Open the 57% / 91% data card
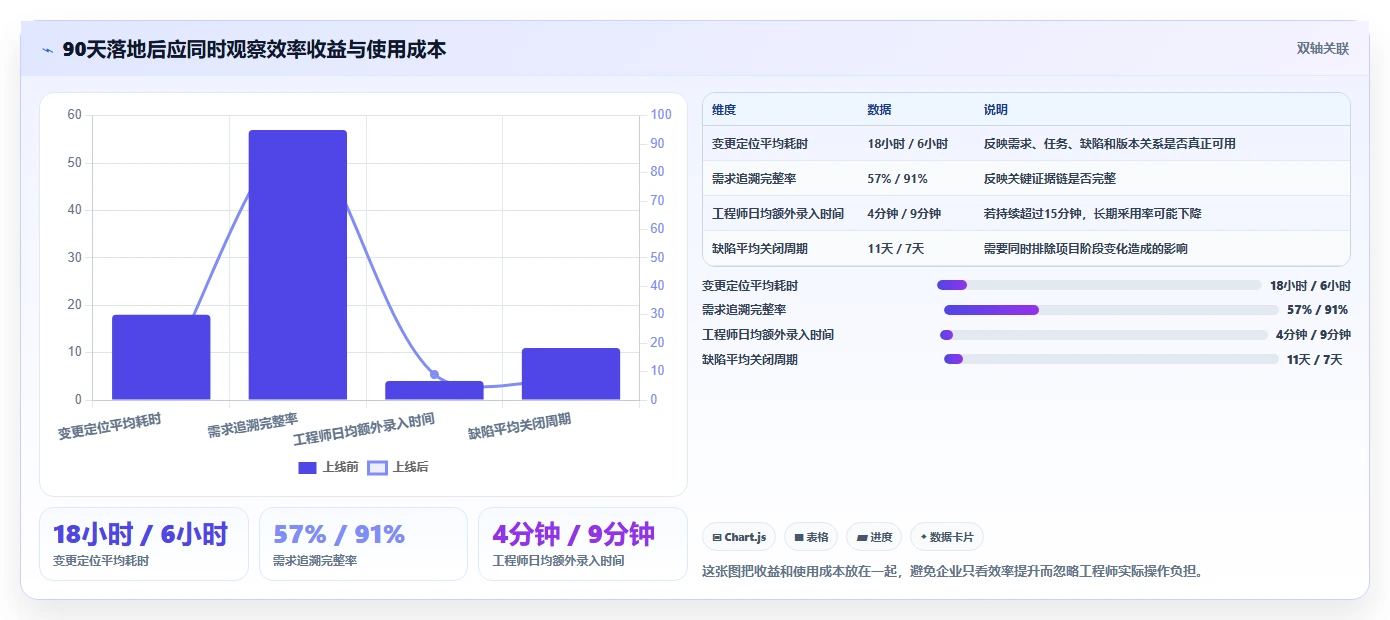 pos(363,544)
